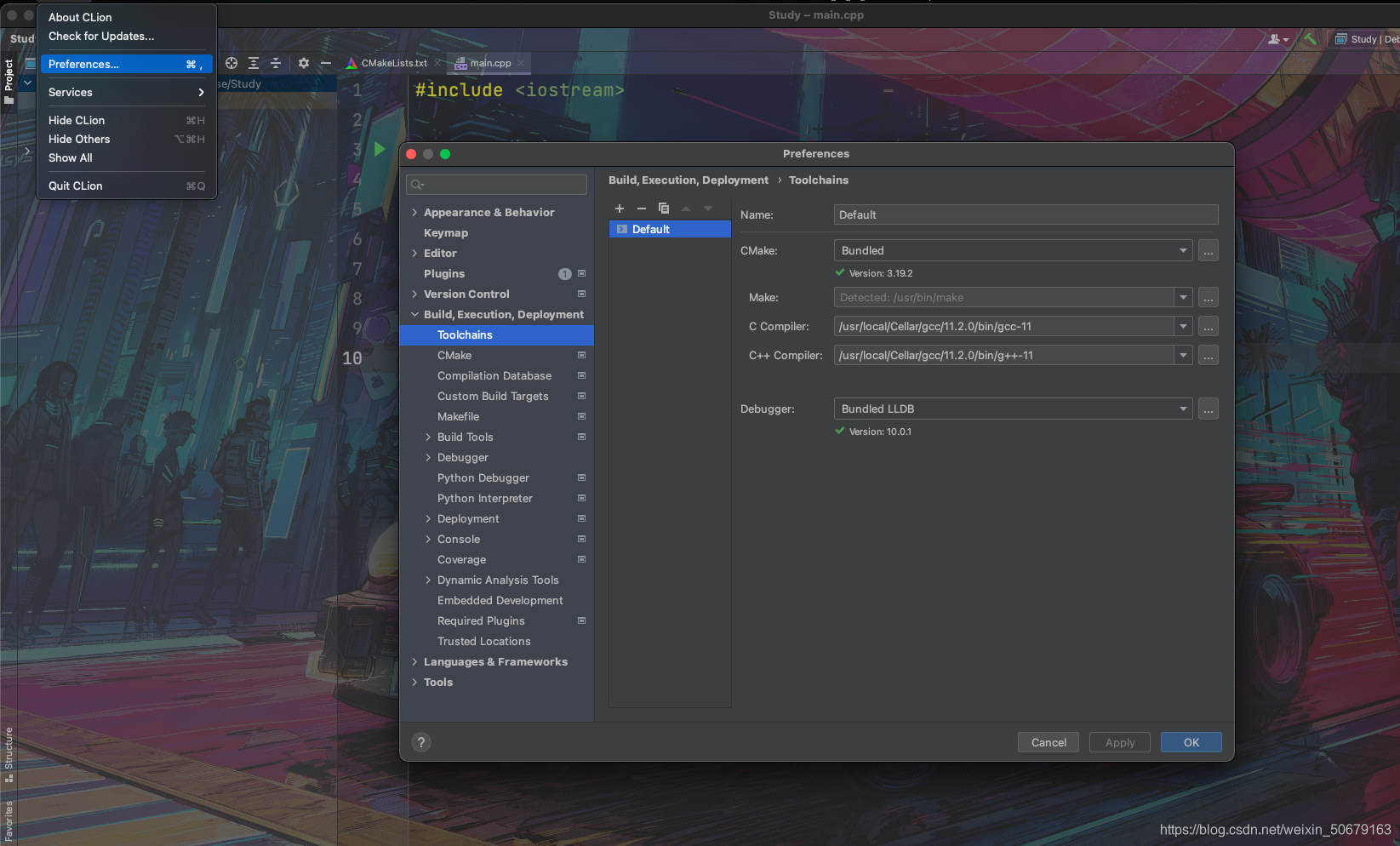This screenshot has width=1400, height=846.
Task: Click project-level settings icon beside CMake
Action: coord(582,355)
